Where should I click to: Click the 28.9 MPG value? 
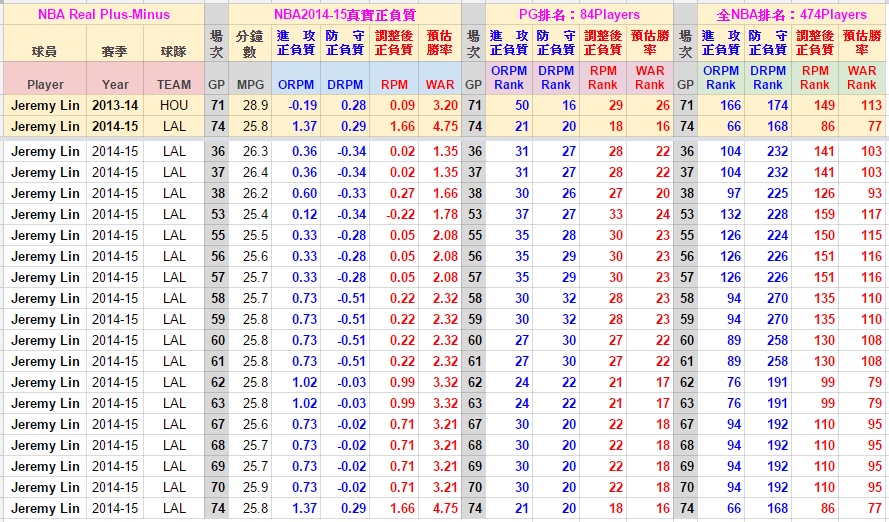pos(255,105)
